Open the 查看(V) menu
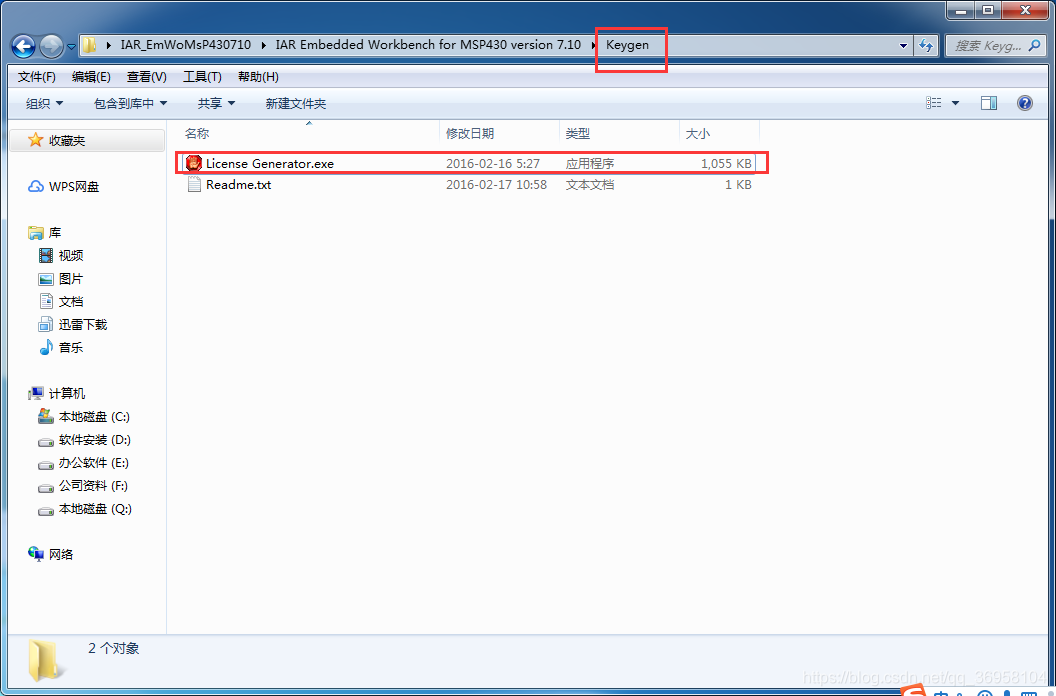The image size is (1056, 696). [x=147, y=77]
